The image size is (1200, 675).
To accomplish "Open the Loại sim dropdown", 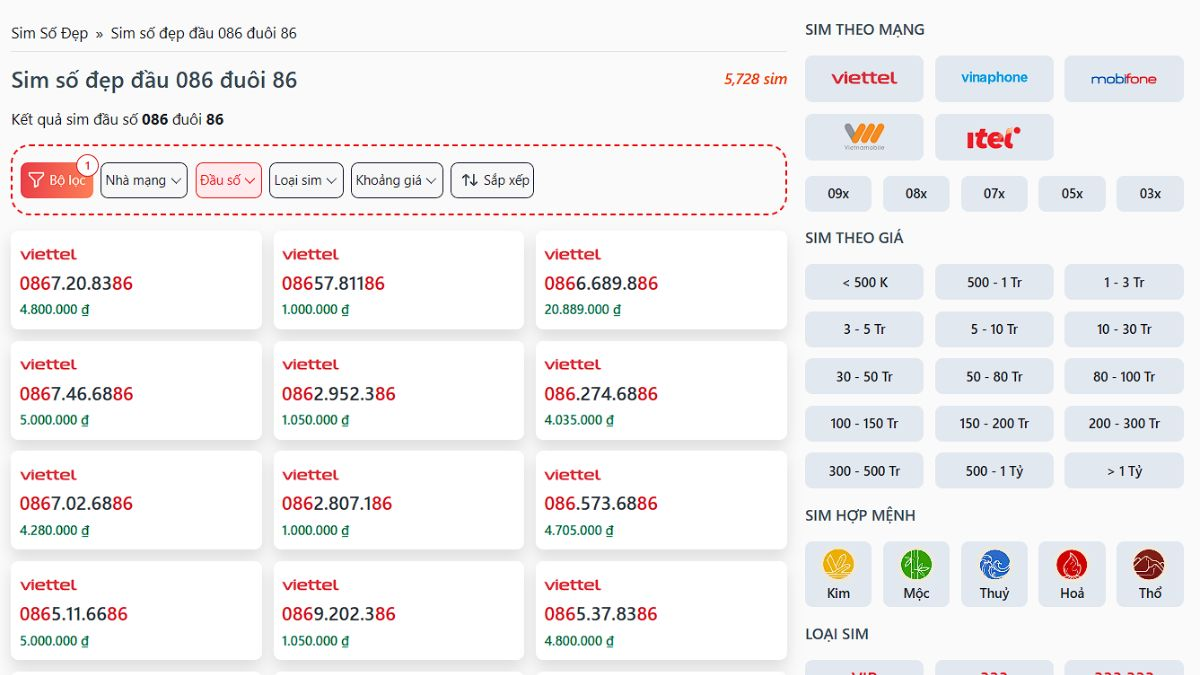I will [x=306, y=180].
